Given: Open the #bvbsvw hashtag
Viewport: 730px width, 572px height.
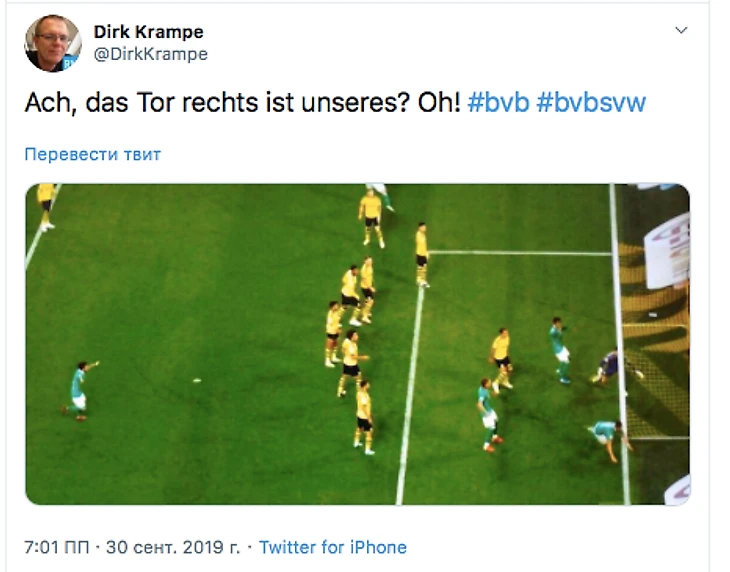Looking at the screenshot, I should coord(591,103).
